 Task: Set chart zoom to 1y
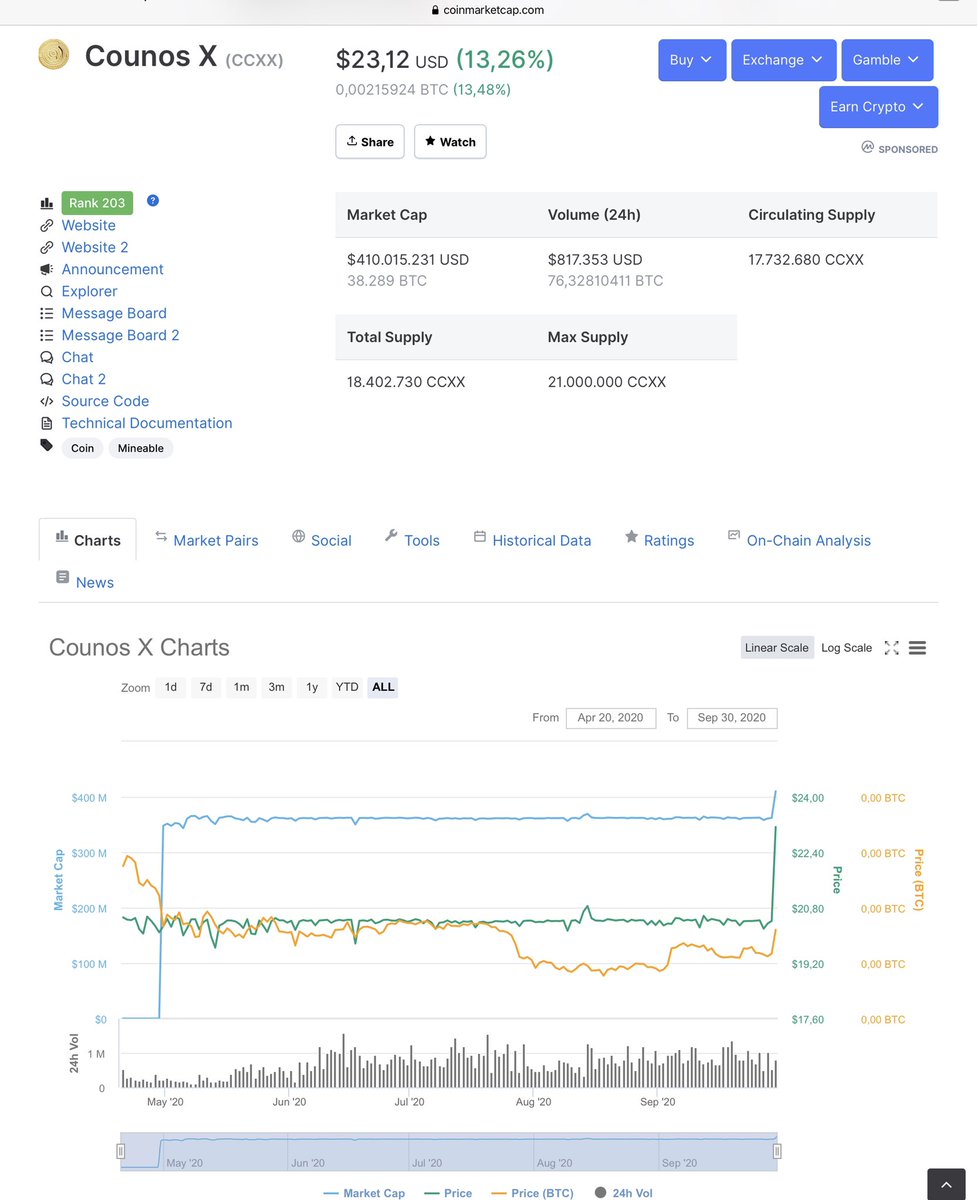(x=312, y=687)
